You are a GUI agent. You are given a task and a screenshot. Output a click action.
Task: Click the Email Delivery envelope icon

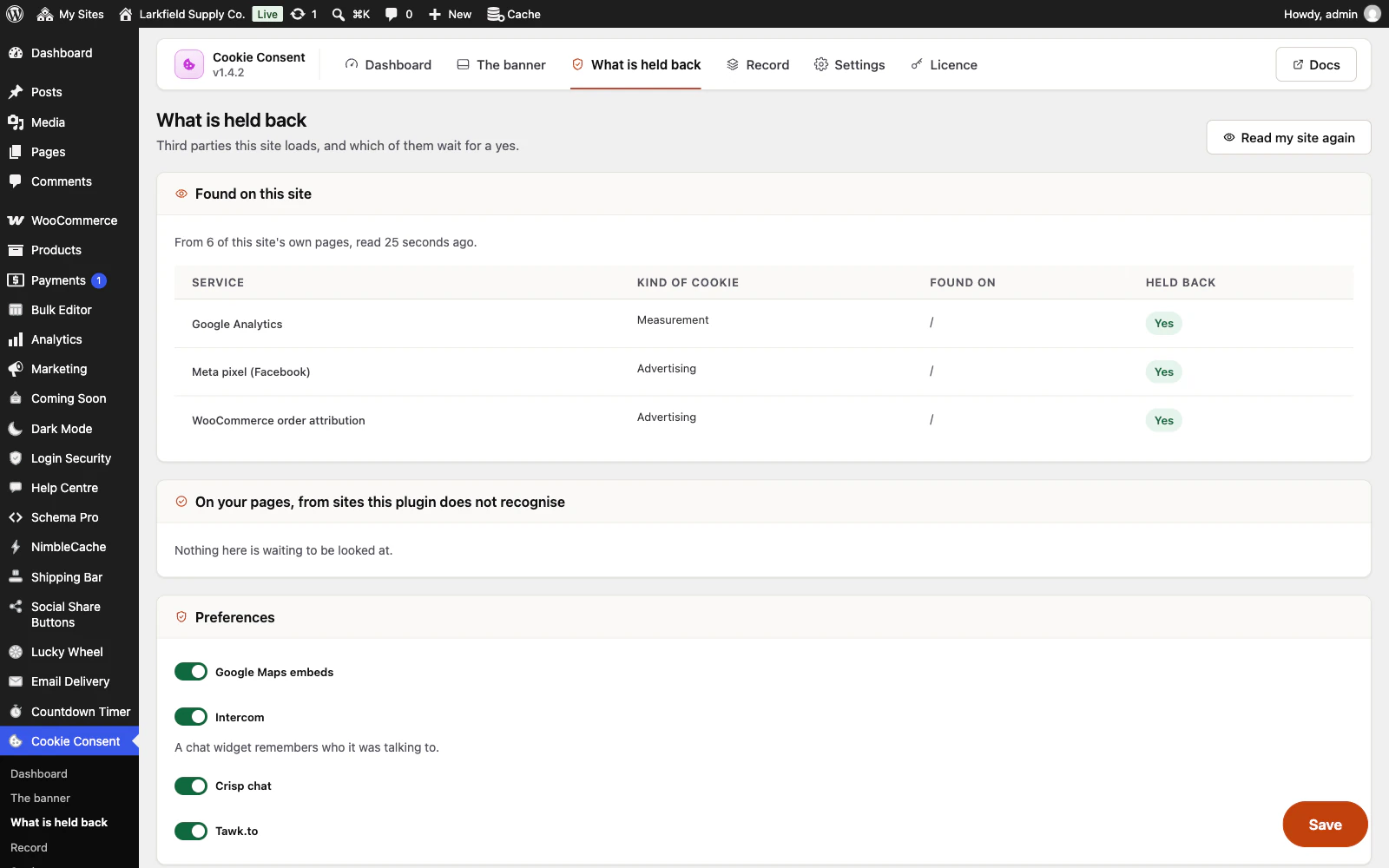16,681
